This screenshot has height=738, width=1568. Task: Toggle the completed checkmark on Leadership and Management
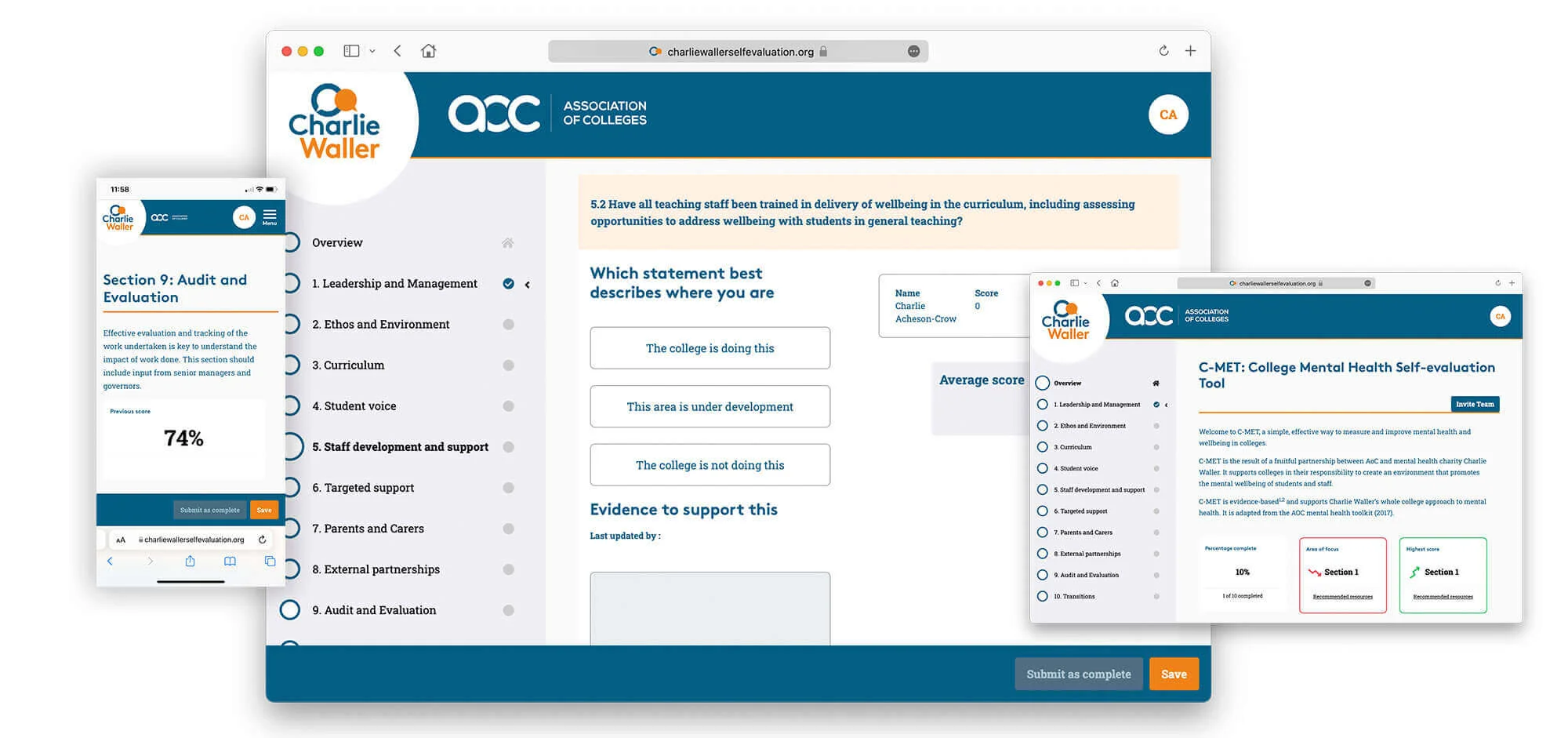pos(509,283)
